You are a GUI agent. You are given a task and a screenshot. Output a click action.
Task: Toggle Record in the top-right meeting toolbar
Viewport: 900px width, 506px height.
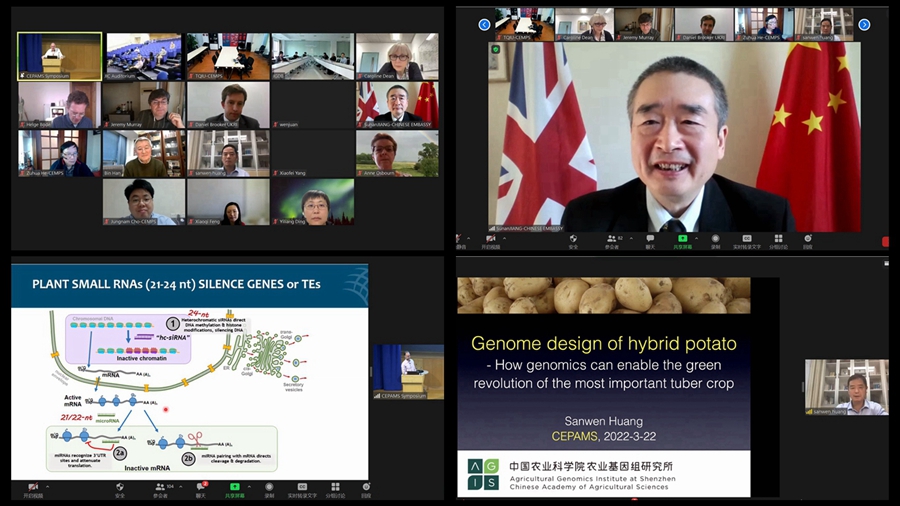[712, 240]
